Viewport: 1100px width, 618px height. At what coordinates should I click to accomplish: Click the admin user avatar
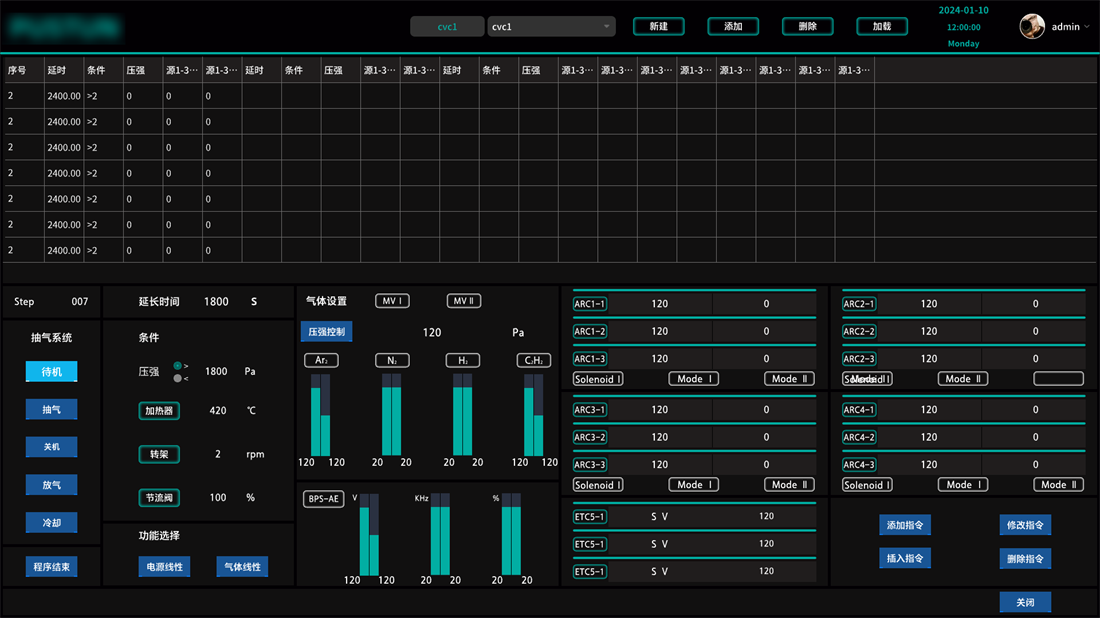pyautogui.click(x=1032, y=27)
